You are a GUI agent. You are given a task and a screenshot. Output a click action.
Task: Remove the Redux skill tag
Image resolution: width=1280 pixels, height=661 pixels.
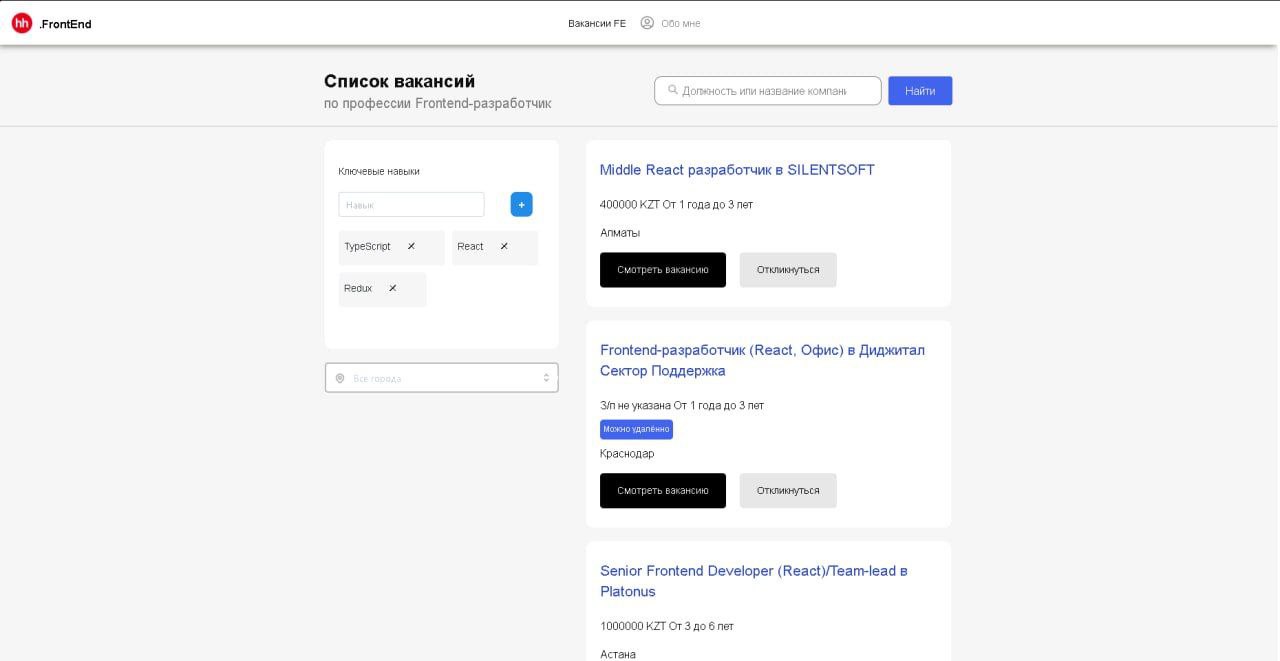point(392,288)
